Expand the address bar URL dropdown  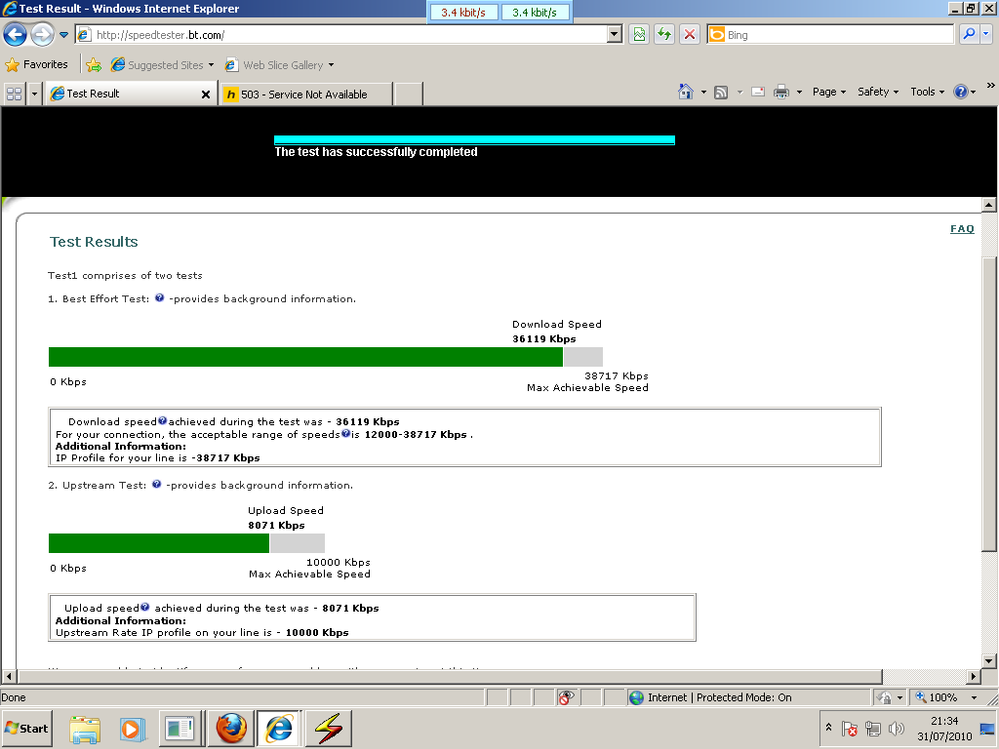(x=615, y=35)
